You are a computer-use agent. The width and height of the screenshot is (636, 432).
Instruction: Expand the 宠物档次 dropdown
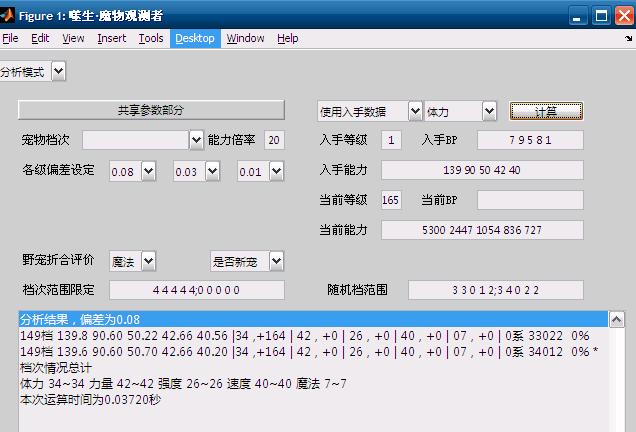click(196, 140)
